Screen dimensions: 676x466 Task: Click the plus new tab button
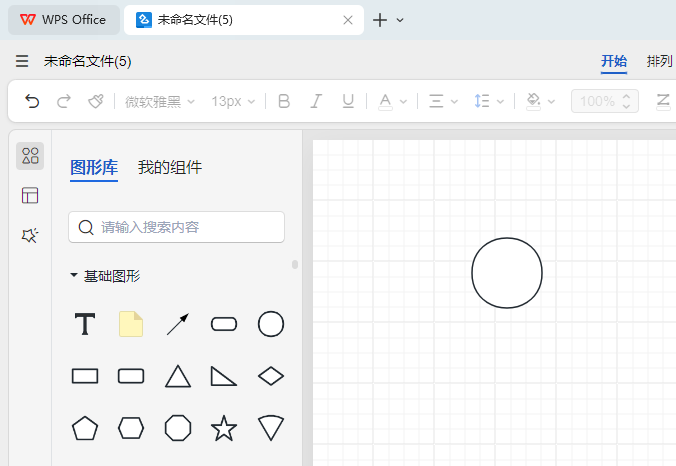click(x=380, y=20)
